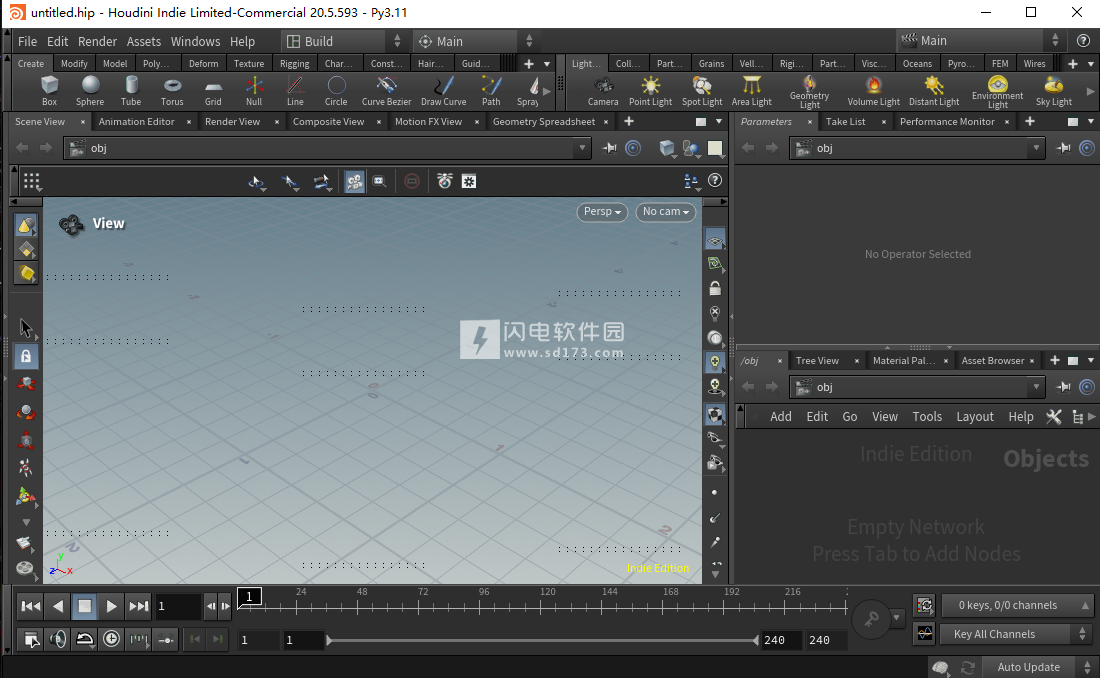Create a Grid object
The width and height of the screenshot is (1100, 678).
coord(213,91)
